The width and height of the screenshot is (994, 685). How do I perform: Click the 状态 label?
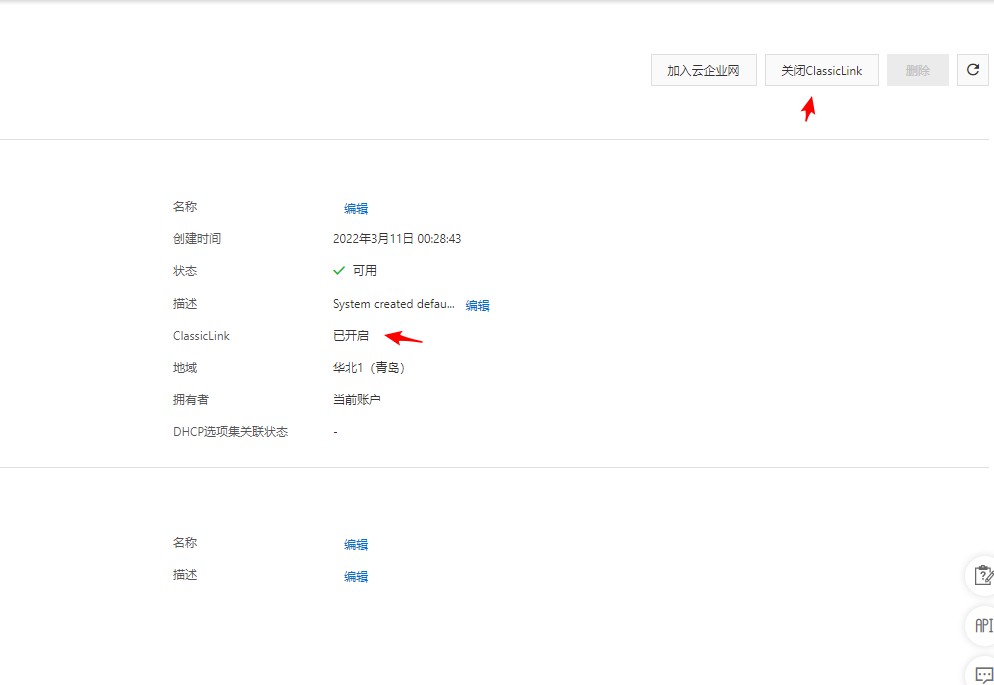pos(184,271)
